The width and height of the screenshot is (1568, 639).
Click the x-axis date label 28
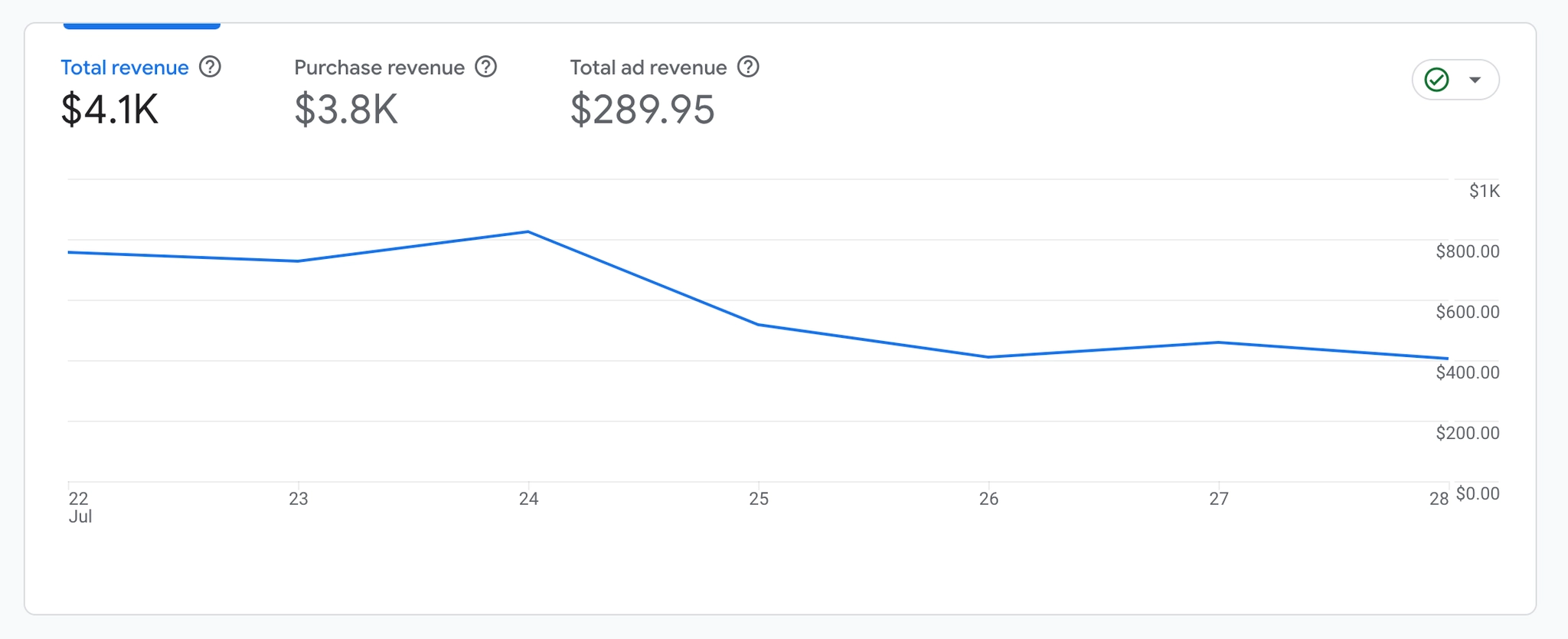point(1439,499)
